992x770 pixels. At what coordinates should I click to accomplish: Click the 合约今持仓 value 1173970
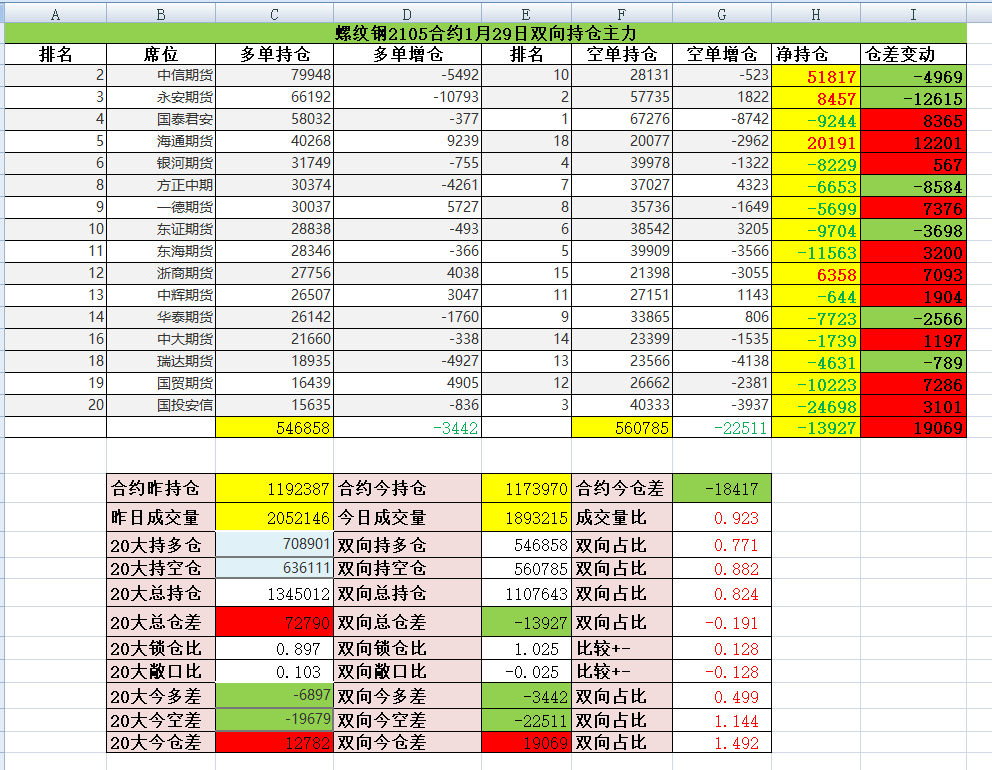click(x=526, y=488)
